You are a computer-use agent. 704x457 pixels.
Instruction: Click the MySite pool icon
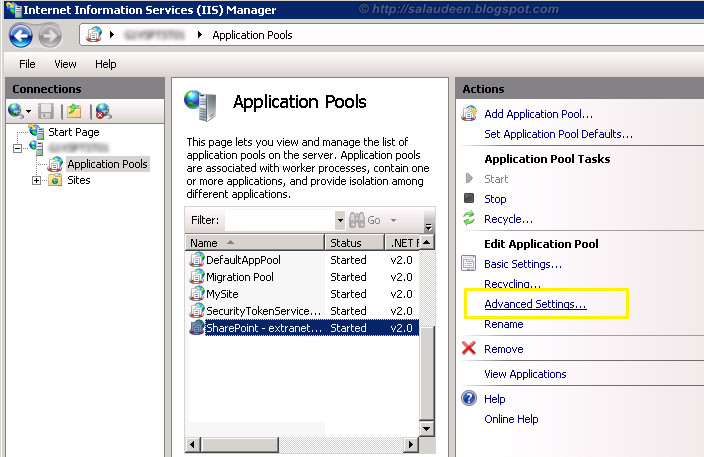point(197,294)
